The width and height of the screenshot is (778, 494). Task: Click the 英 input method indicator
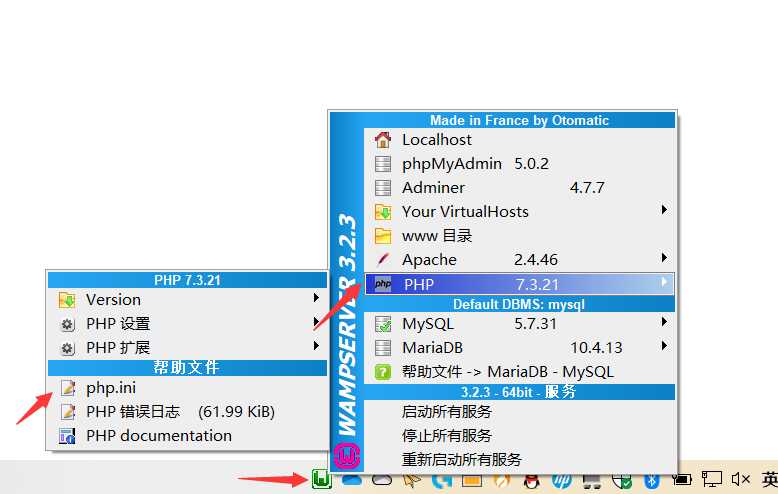770,479
